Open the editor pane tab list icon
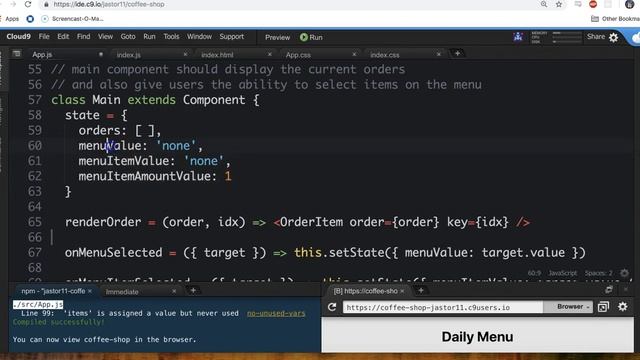 (16, 53)
